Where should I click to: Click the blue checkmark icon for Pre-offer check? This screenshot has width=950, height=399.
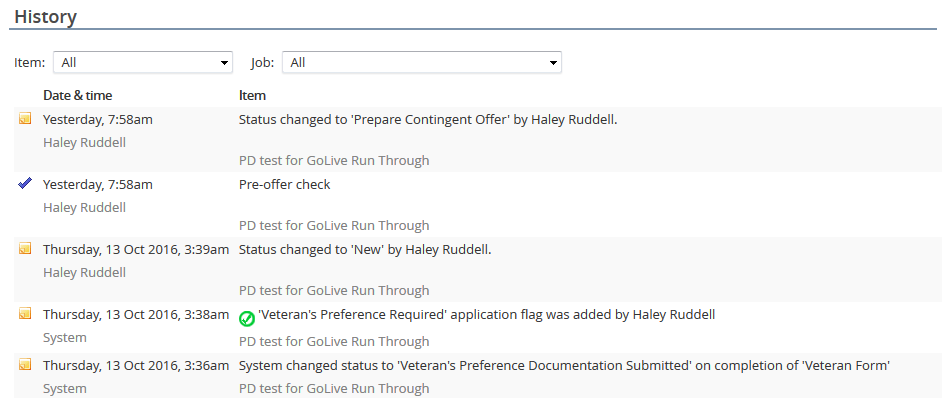click(25, 184)
